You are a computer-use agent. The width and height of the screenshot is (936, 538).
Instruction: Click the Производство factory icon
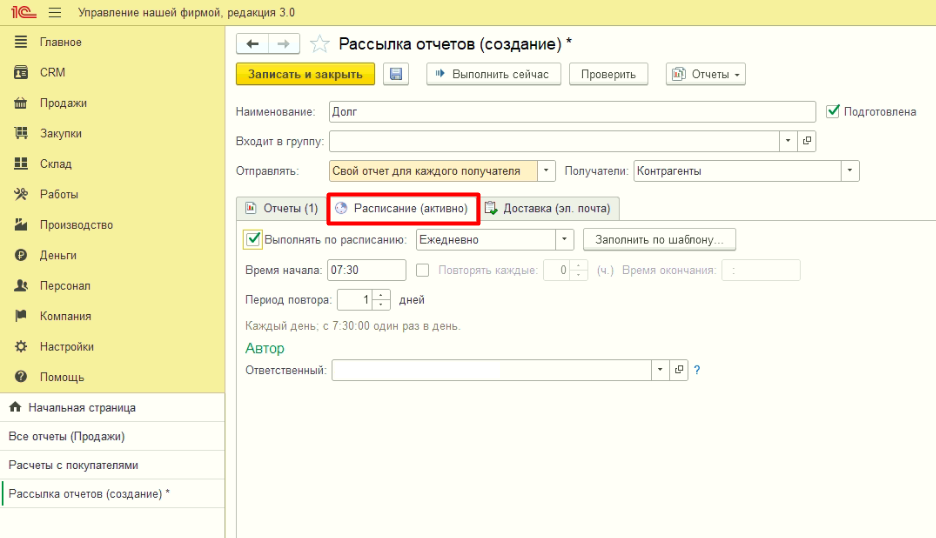21,225
